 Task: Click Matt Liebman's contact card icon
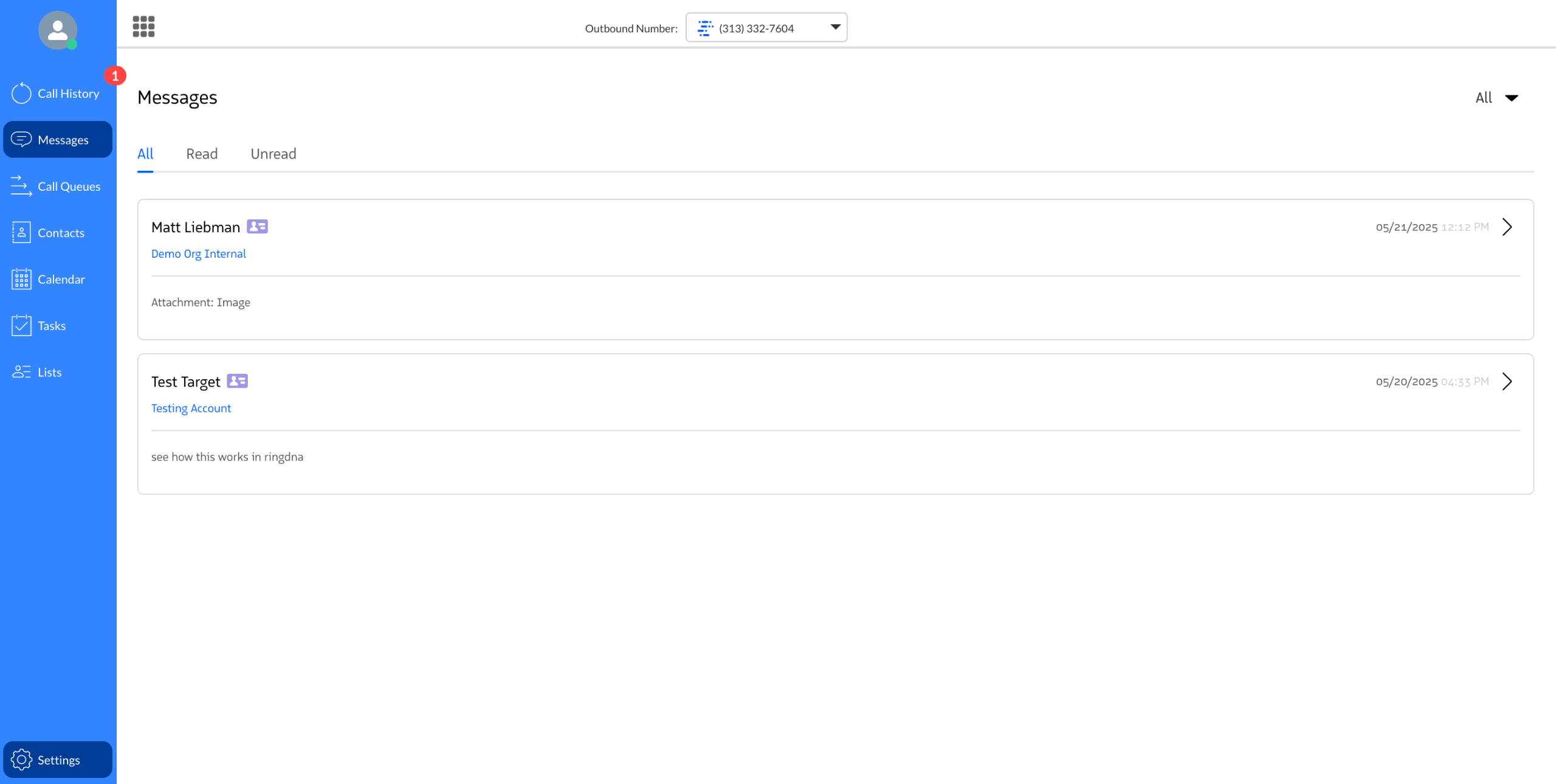(x=257, y=227)
